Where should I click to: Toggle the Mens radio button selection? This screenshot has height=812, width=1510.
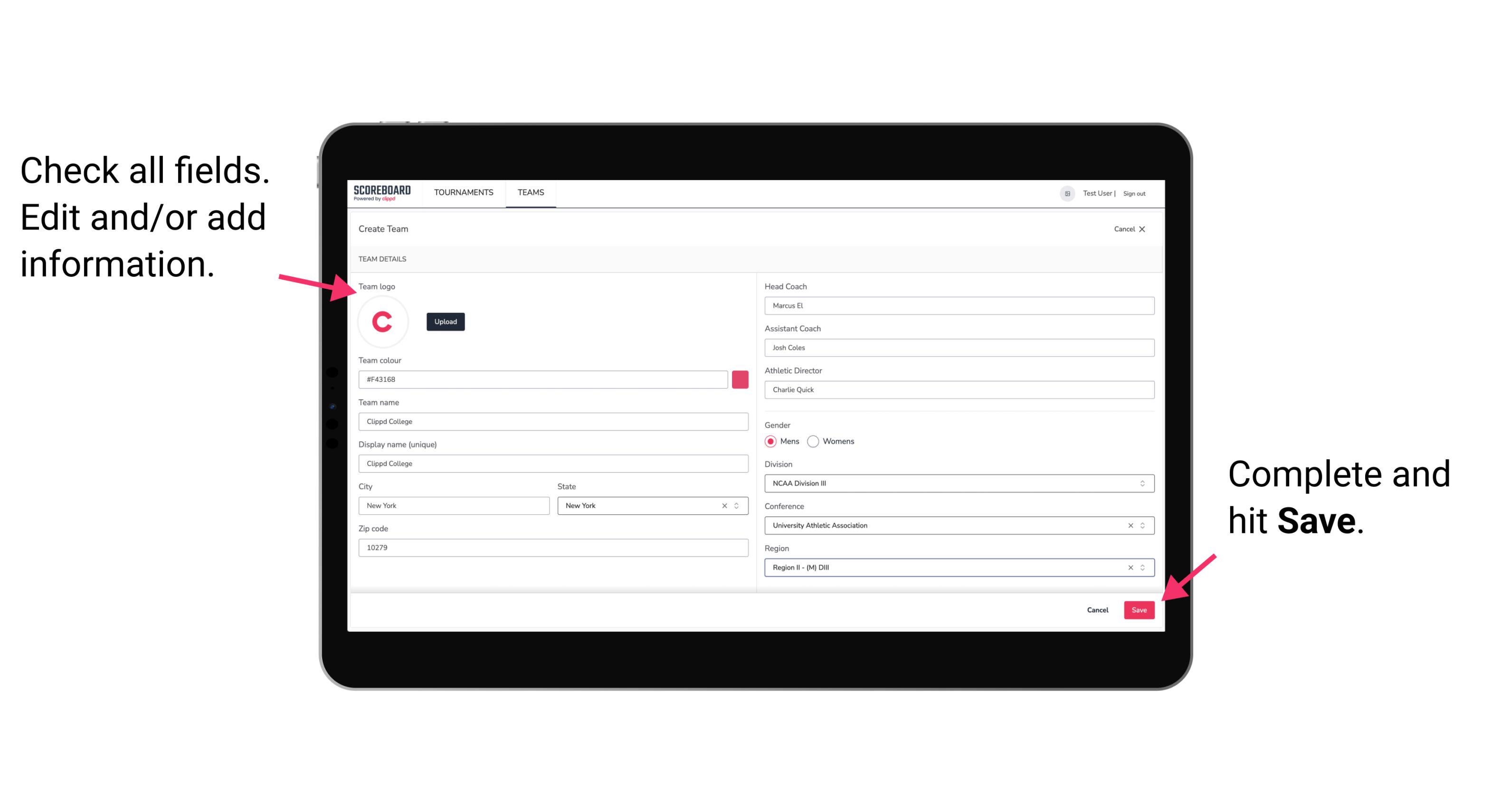pyautogui.click(x=770, y=441)
